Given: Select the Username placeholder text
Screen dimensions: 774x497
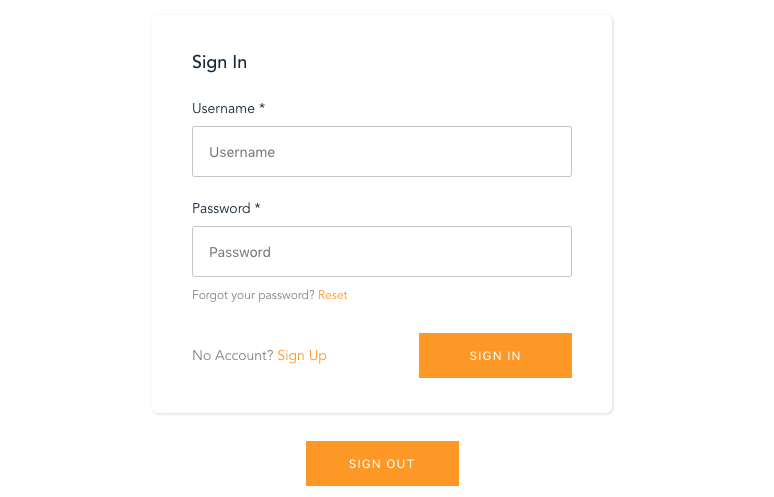Looking at the screenshot, I should (242, 152).
